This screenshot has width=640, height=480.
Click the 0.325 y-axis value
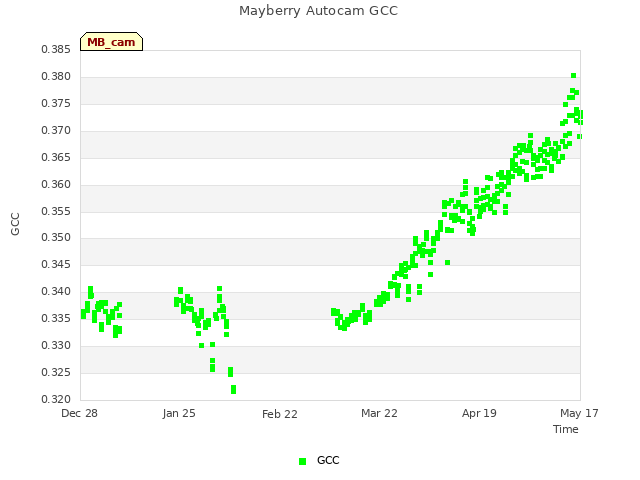click(56, 372)
